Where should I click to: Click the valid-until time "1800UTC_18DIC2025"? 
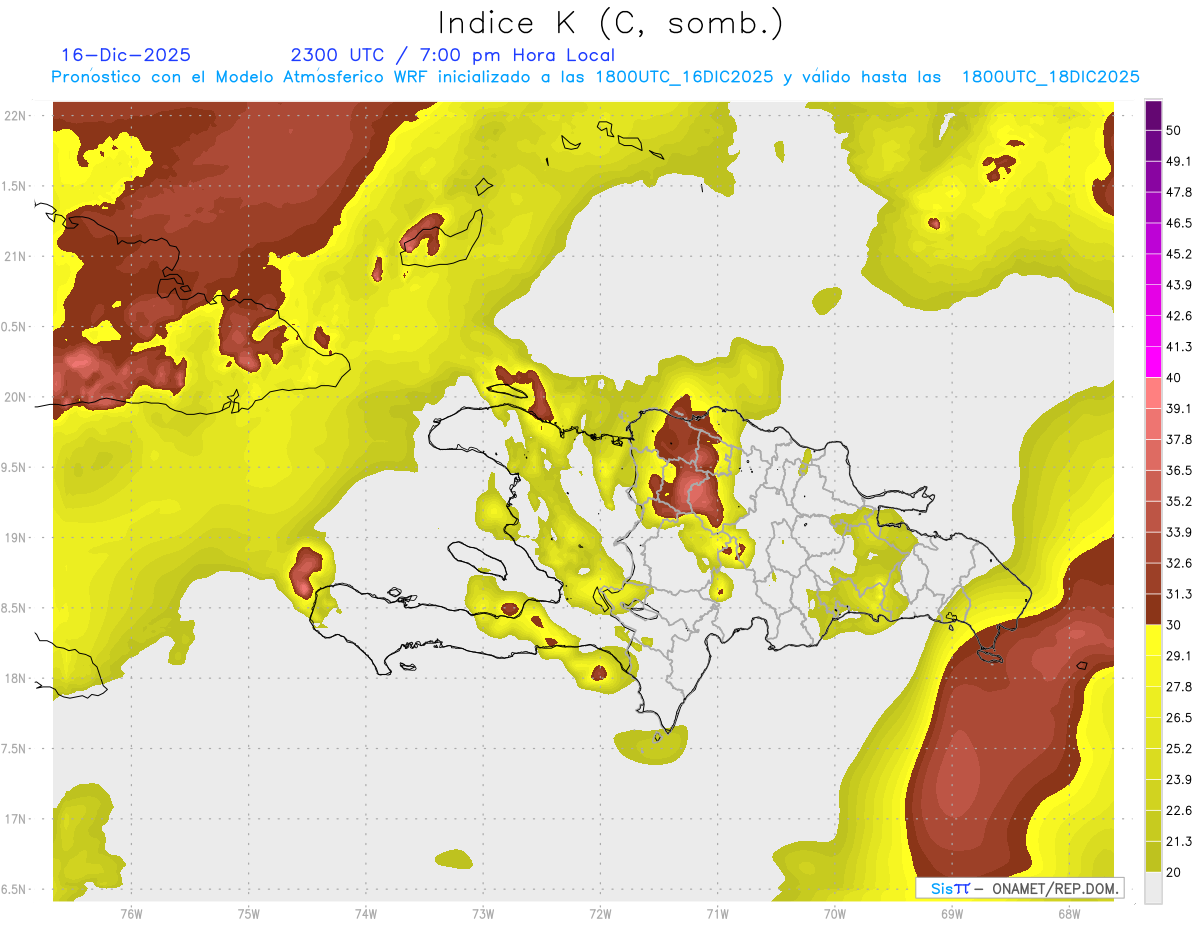tap(1051, 77)
